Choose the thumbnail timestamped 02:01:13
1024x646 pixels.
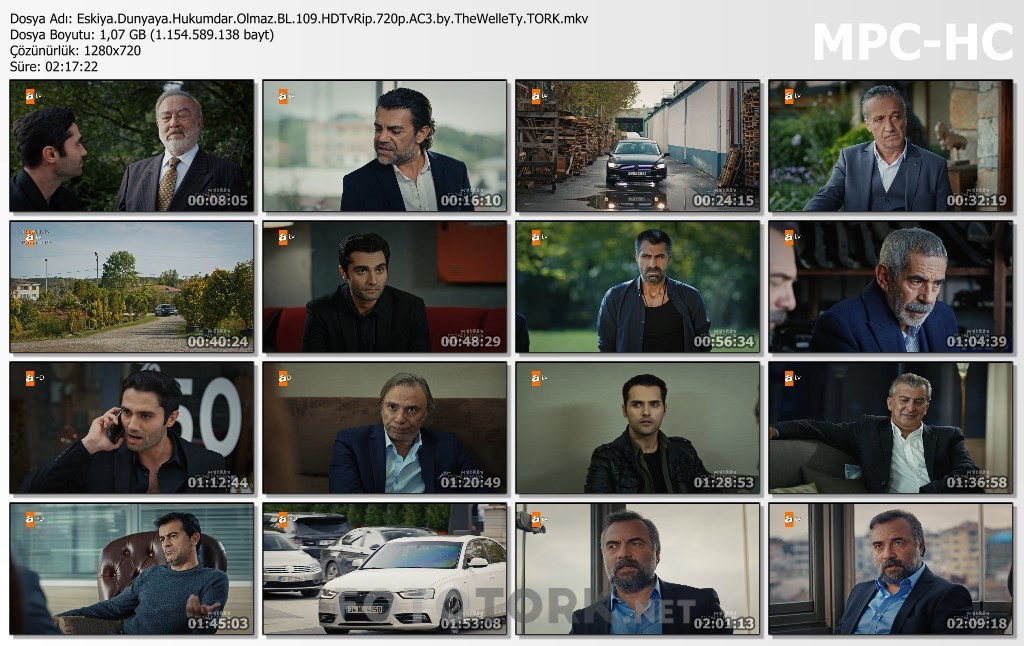coord(637,569)
